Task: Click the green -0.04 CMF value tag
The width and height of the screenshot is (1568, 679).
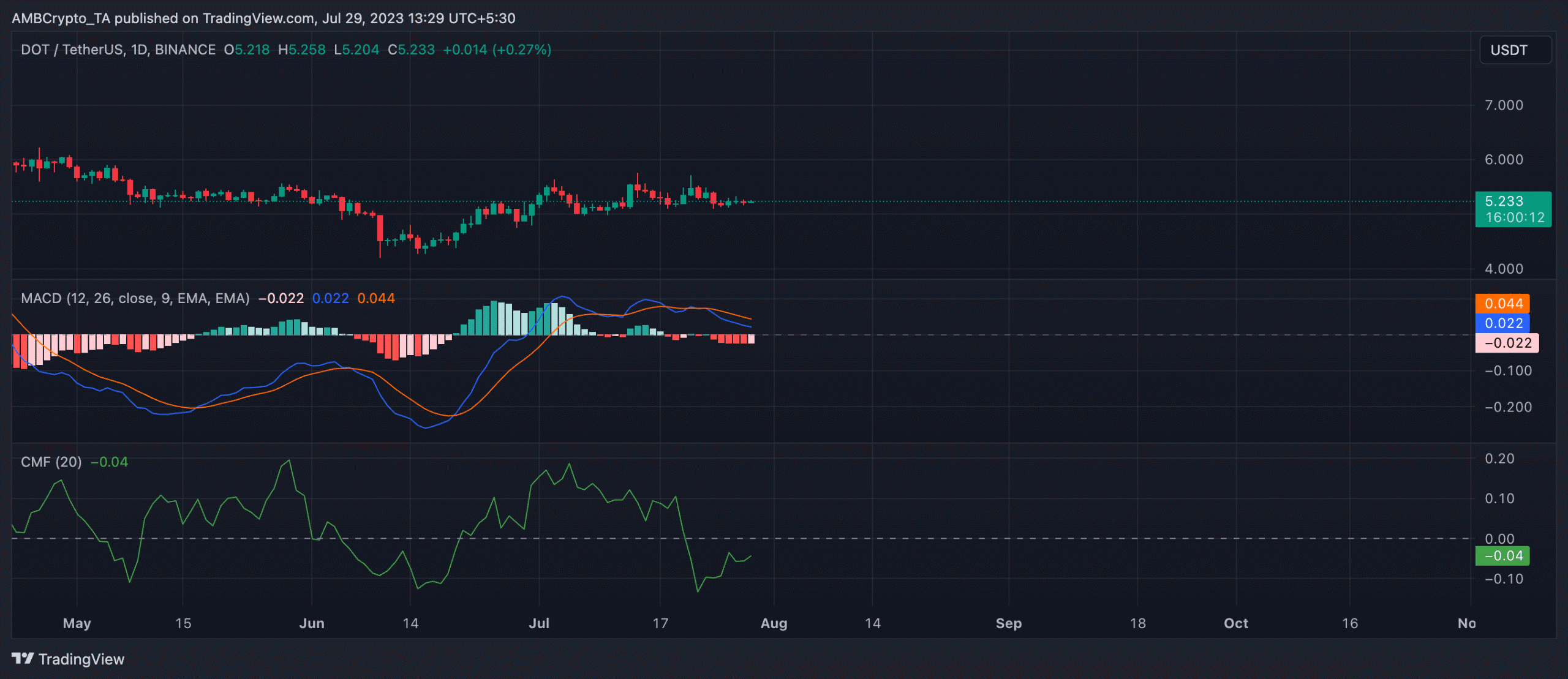Action: coord(1502,556)
